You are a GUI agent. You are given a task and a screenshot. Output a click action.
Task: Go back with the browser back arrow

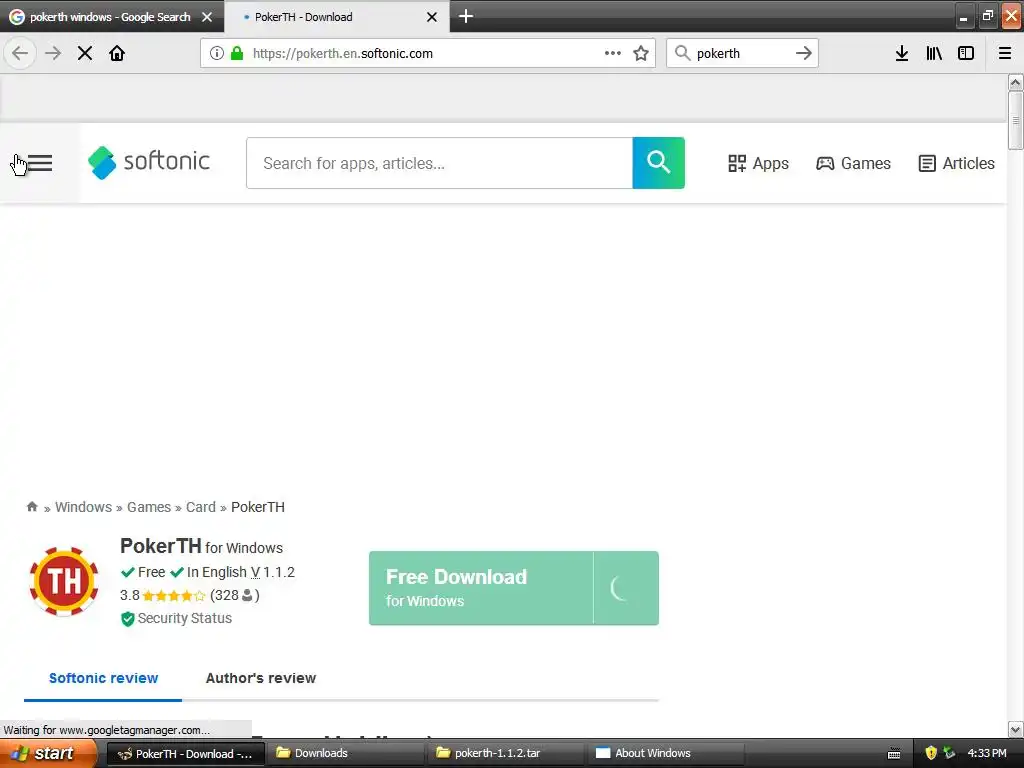click(20, 53)
